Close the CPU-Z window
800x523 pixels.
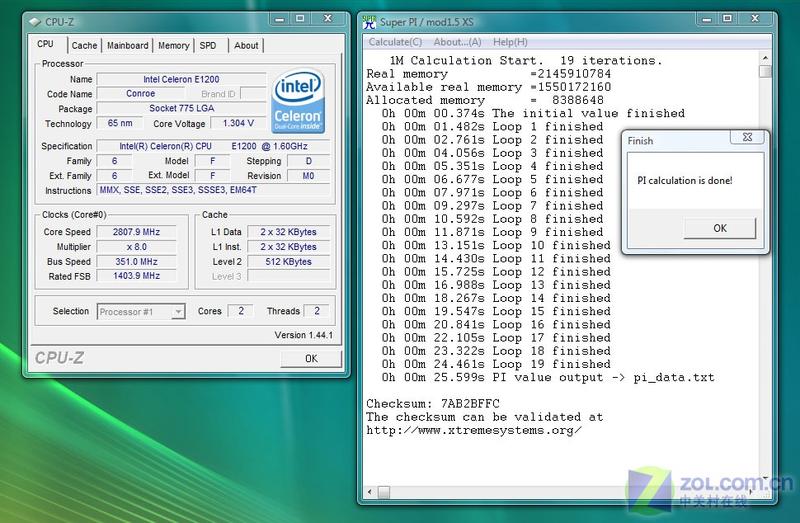pos(328,19)
